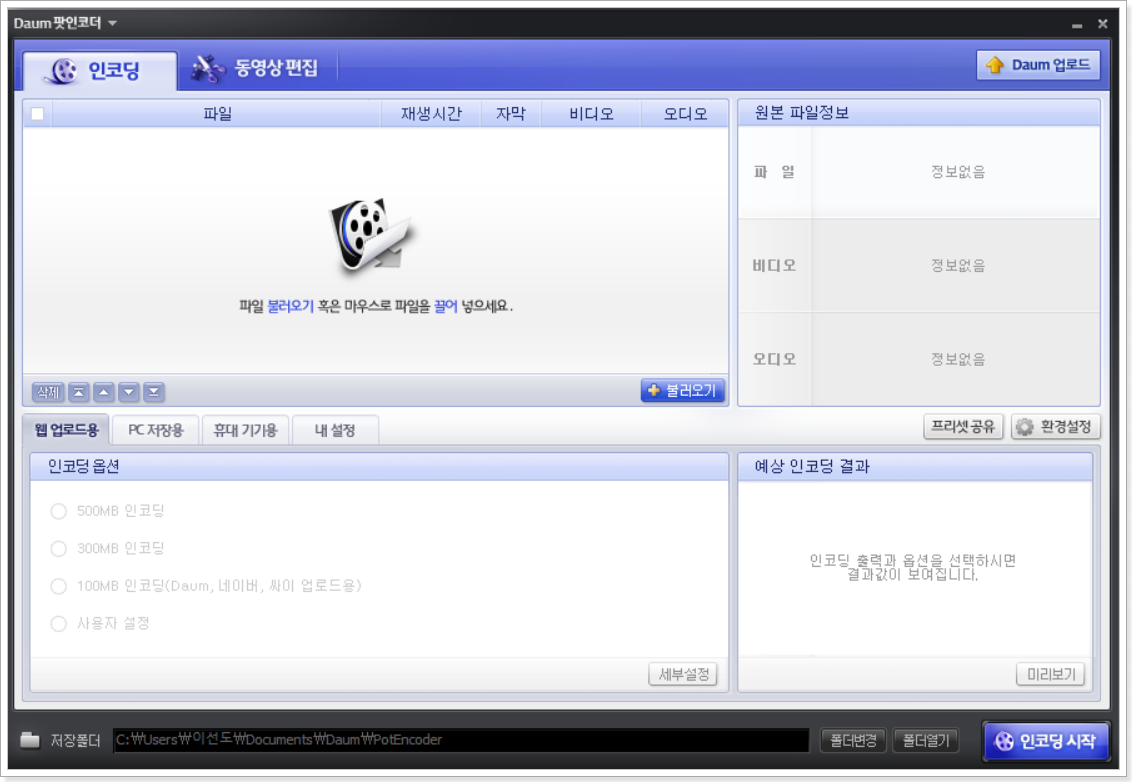Click the move-to-top arrow icon below file list
Viewport: 1132px width, 782px height.
point(78,392)
